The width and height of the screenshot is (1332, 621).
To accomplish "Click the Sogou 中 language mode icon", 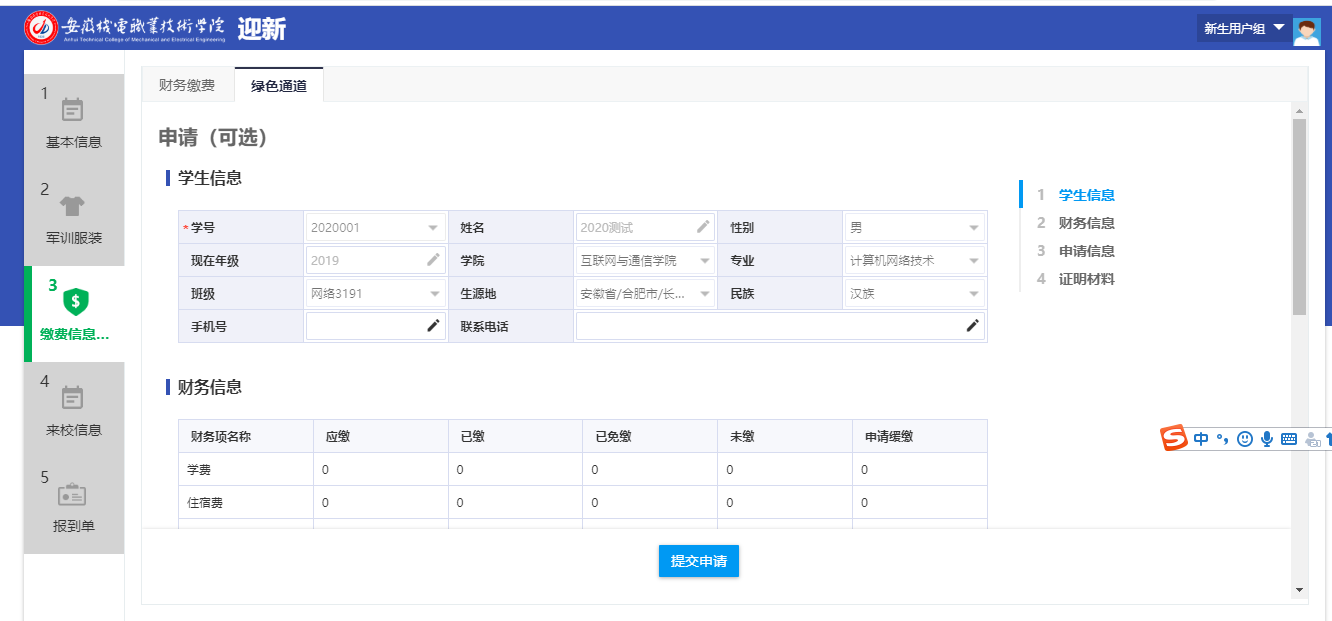I will point(1201,438).
